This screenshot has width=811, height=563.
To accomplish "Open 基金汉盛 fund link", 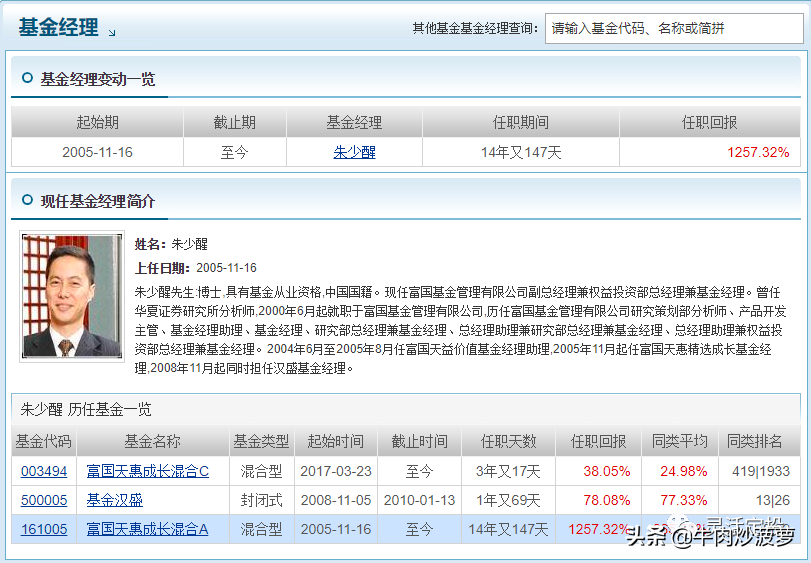I will (114, 500).
